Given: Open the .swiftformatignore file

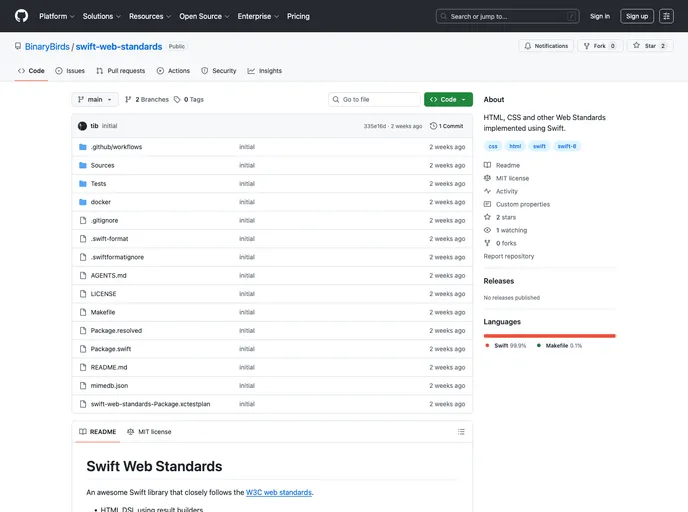Looking at the screenshot, I should (x=117, y=257).
